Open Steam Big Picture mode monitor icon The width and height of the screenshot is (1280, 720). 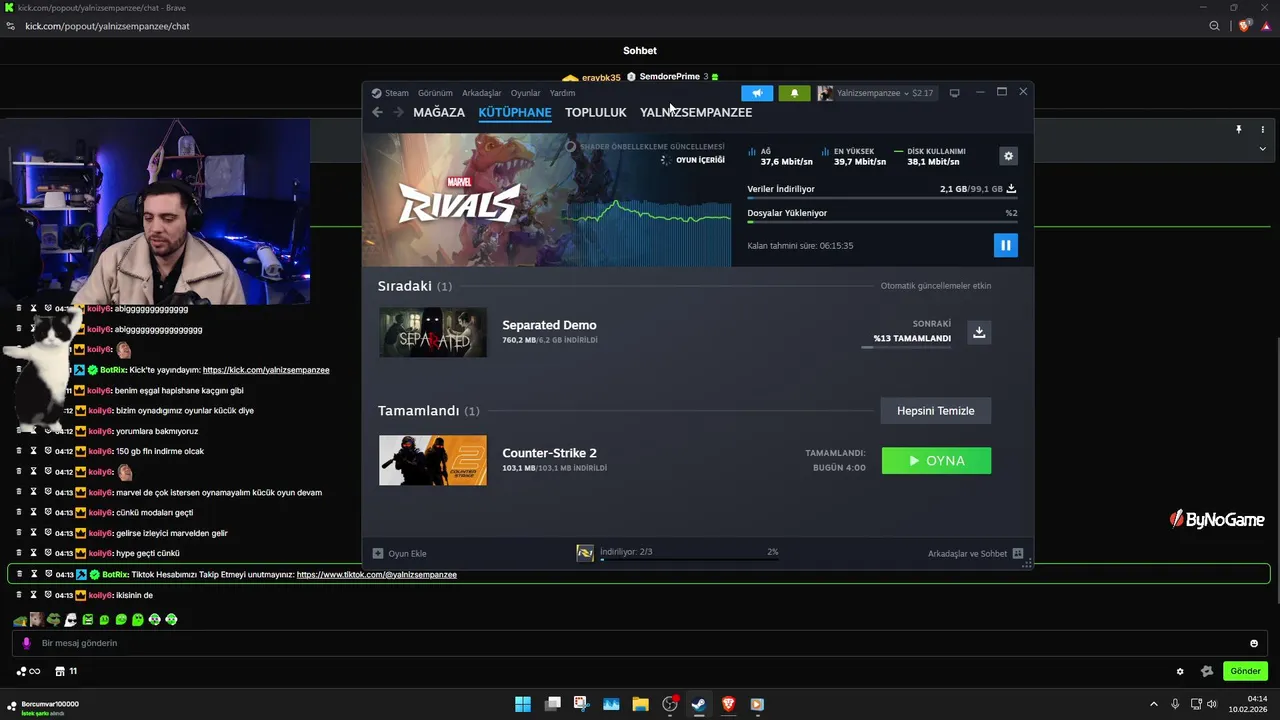coord(954,93)
